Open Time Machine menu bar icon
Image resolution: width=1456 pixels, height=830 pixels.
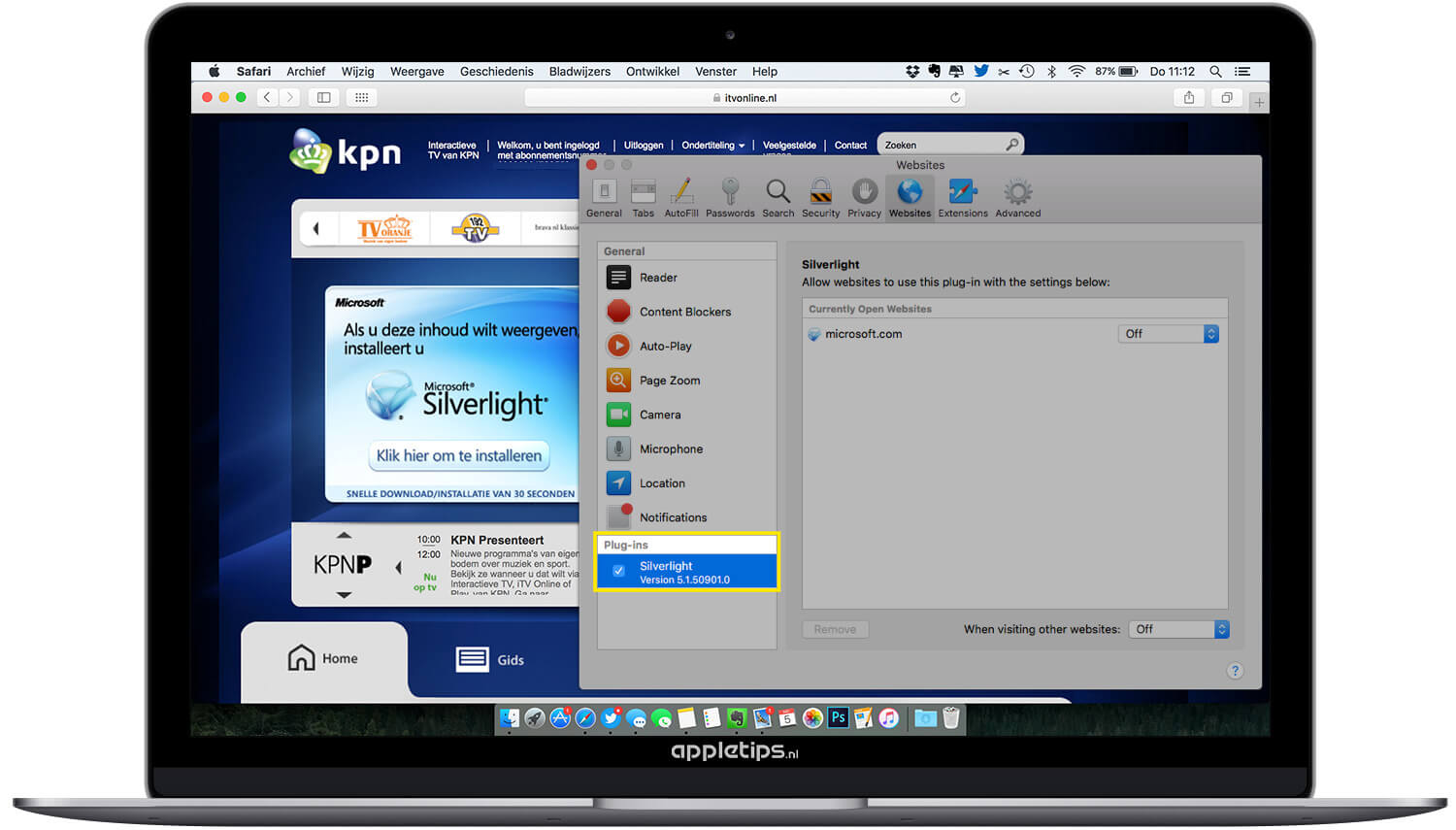tap(1026, 72)
